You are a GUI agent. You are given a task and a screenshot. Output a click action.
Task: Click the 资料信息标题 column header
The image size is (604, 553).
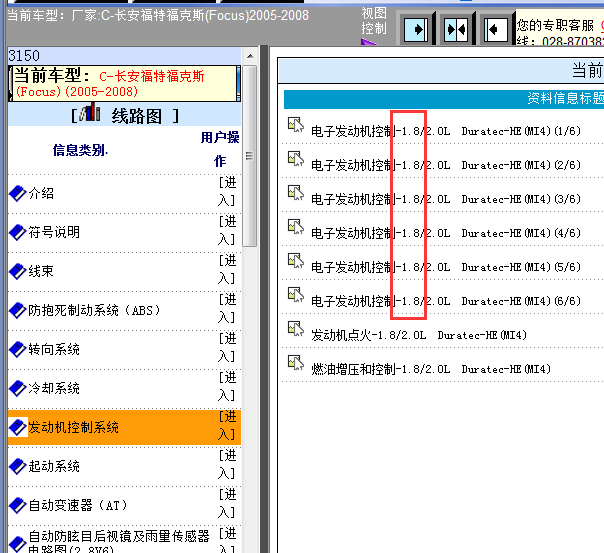[565, 99]
